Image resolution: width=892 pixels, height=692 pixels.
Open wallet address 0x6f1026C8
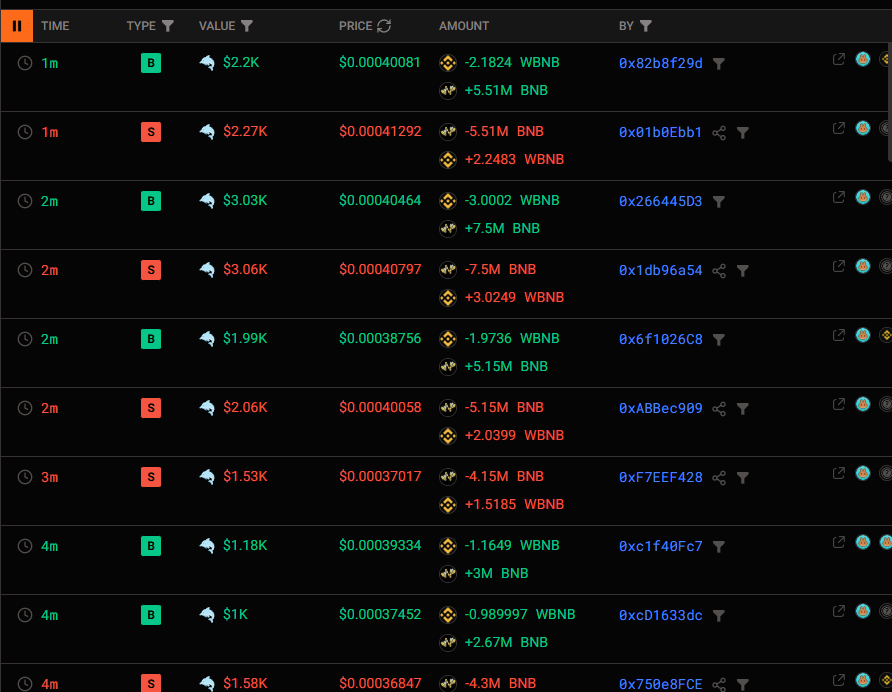(x=660, y=339)
